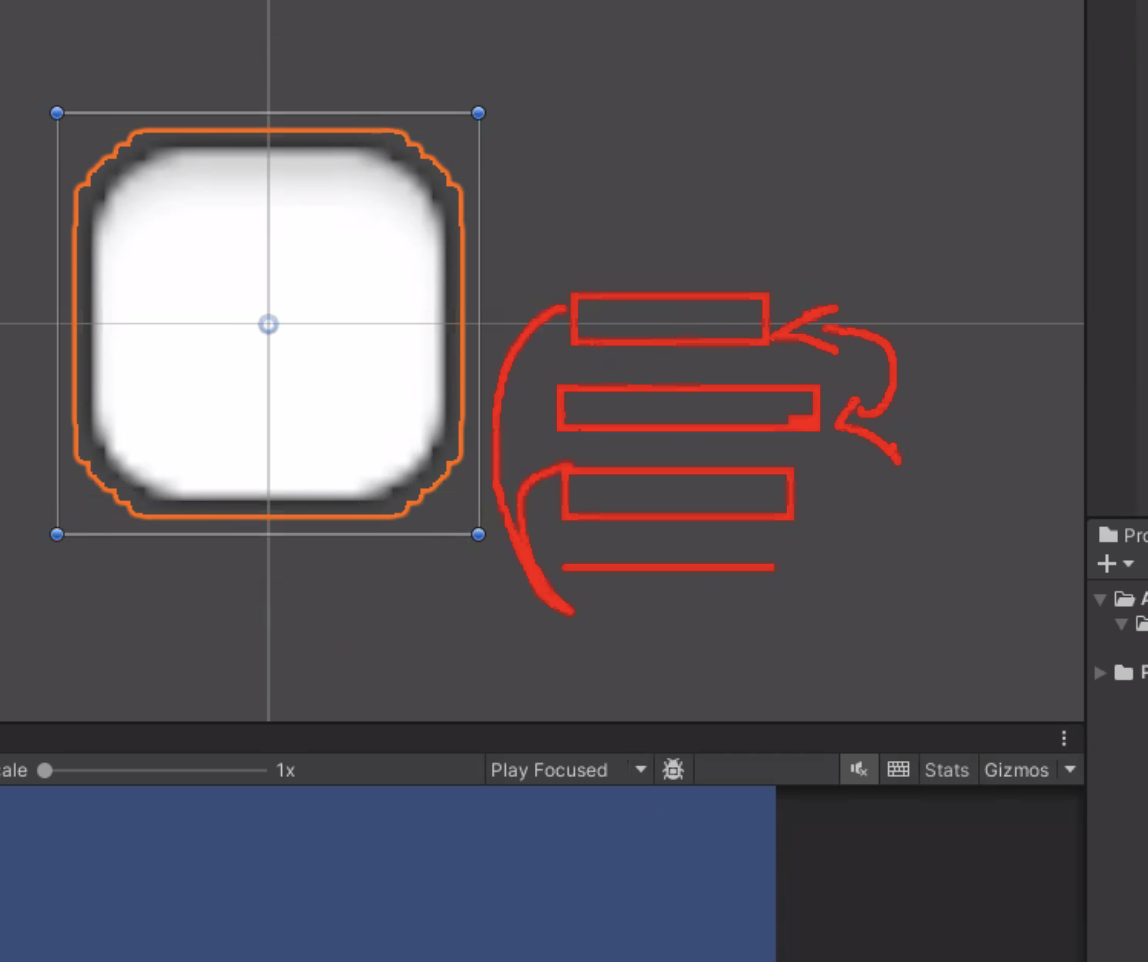This screenshot has width=1148, height=962.
Task: Open the Gizmos dropdown arrow
Action: 1070,769
